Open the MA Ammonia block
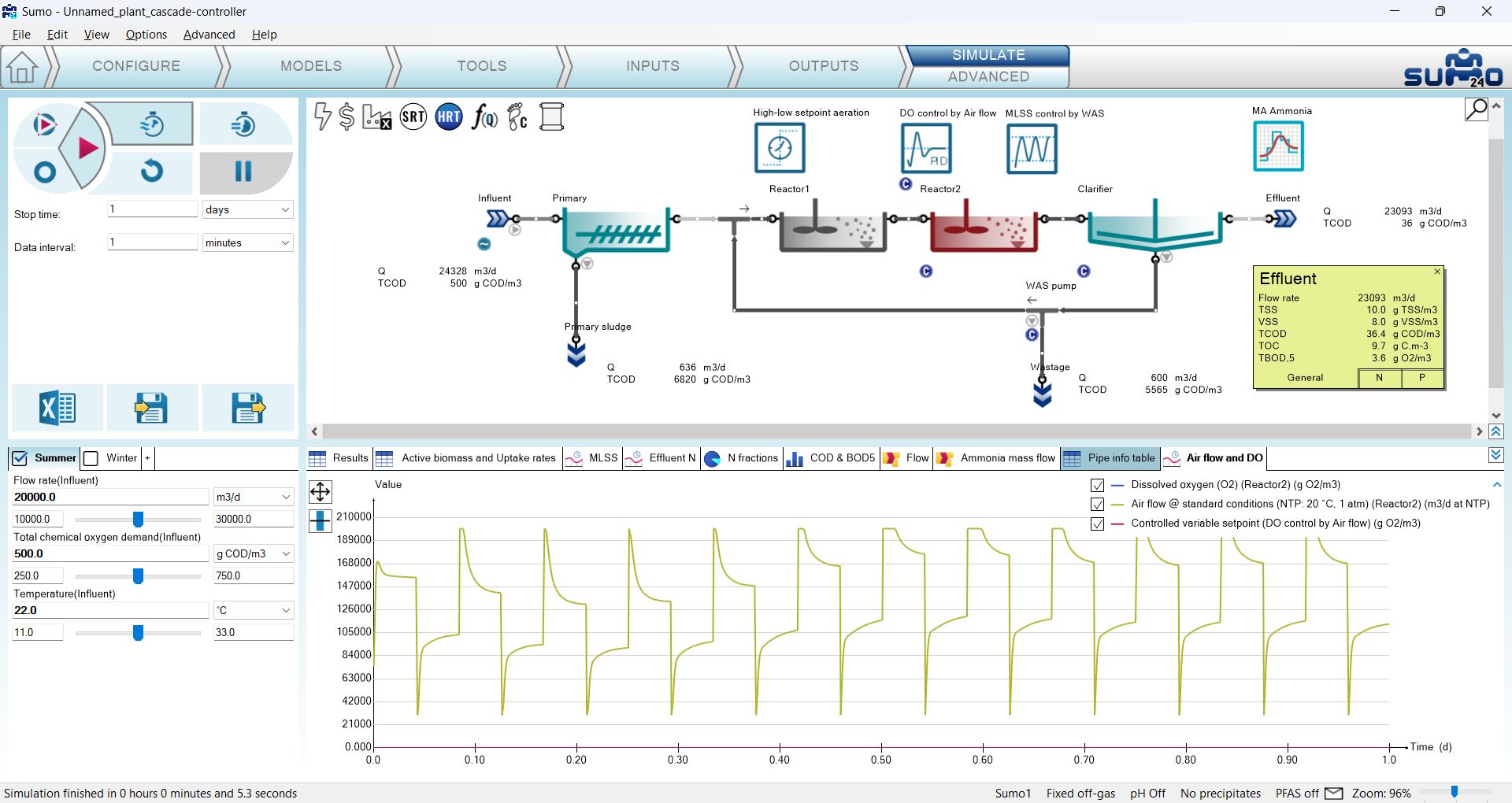This screenshot has width=1512, height=803. pos(1279,146)
